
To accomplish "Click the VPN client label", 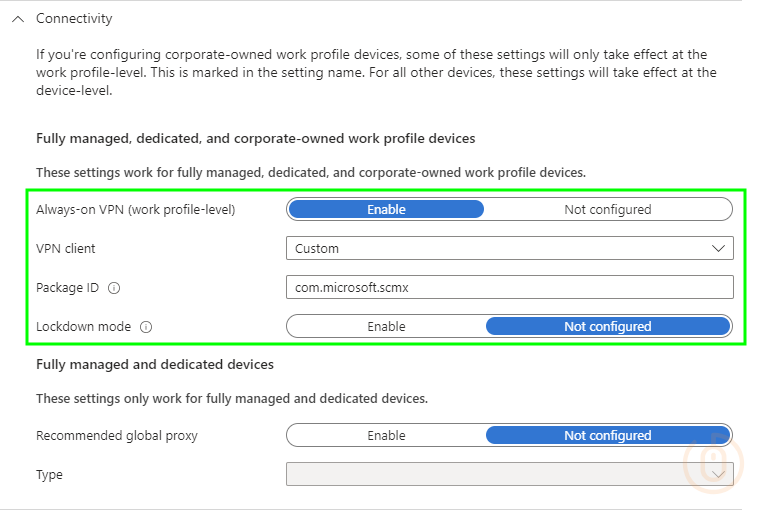I will 66,249.
